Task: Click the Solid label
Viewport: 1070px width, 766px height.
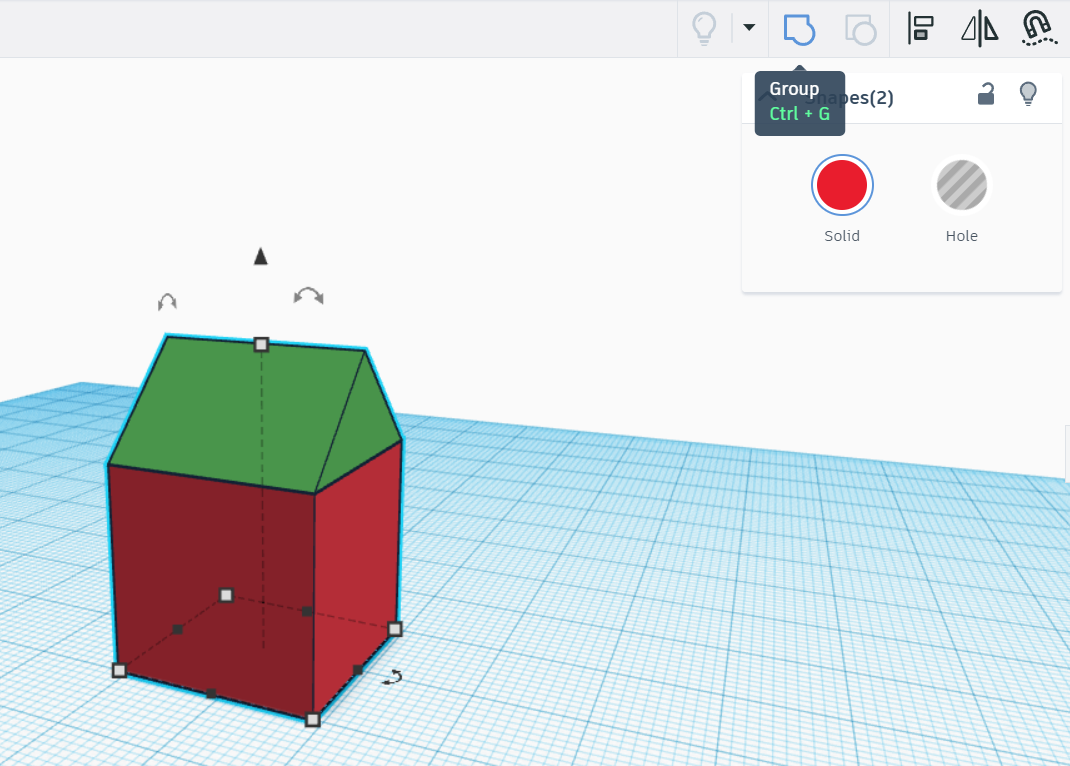Action: (x=841, y=236)
